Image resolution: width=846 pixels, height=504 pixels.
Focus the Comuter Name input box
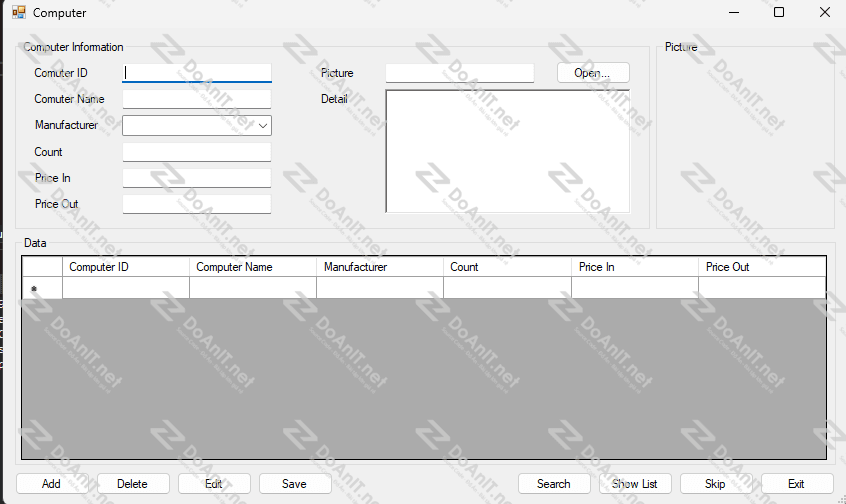pos(197,99)
